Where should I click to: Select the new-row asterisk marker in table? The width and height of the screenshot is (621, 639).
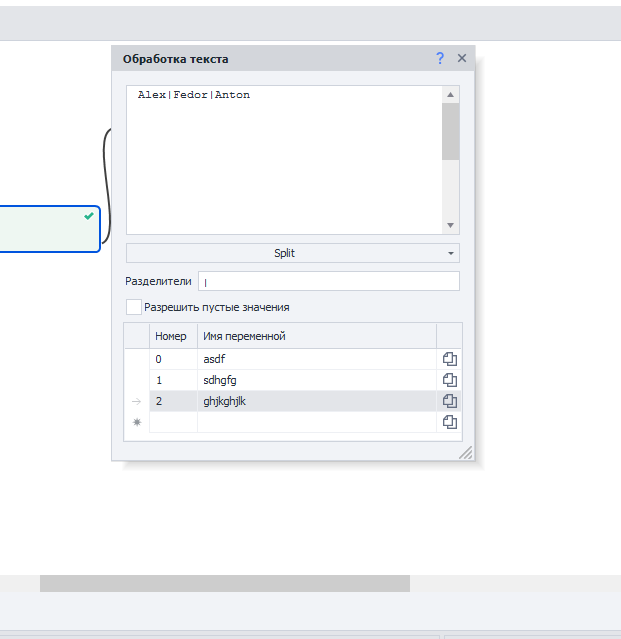click(x=137, y=422)
